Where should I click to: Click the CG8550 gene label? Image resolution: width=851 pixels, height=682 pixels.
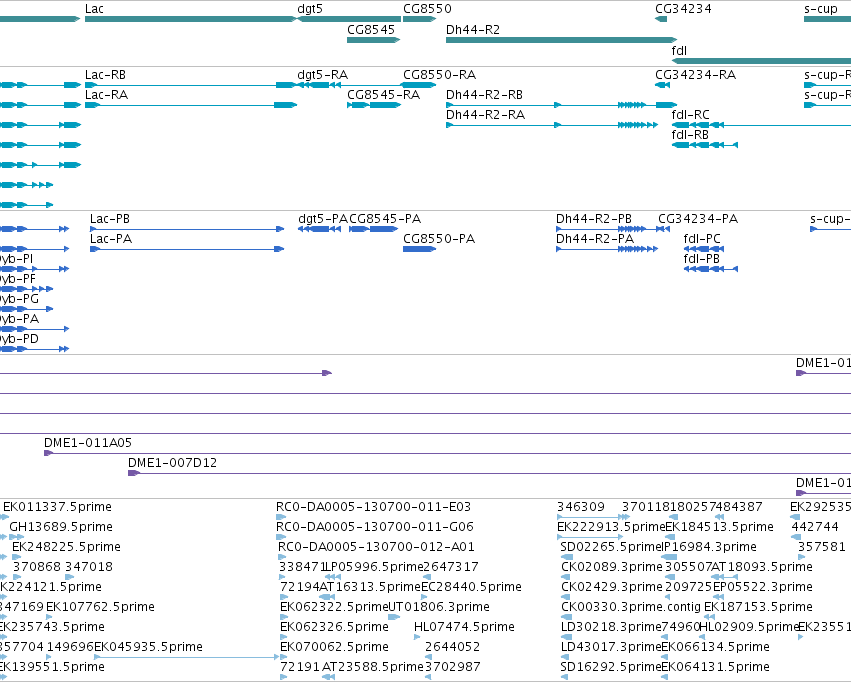(427, 9)
